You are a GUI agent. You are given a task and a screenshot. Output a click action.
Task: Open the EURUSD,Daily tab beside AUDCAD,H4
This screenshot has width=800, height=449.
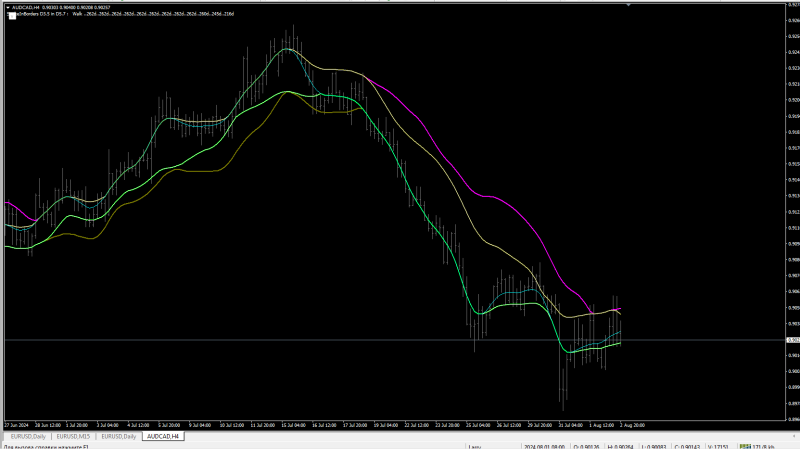[x=118, y=437]
